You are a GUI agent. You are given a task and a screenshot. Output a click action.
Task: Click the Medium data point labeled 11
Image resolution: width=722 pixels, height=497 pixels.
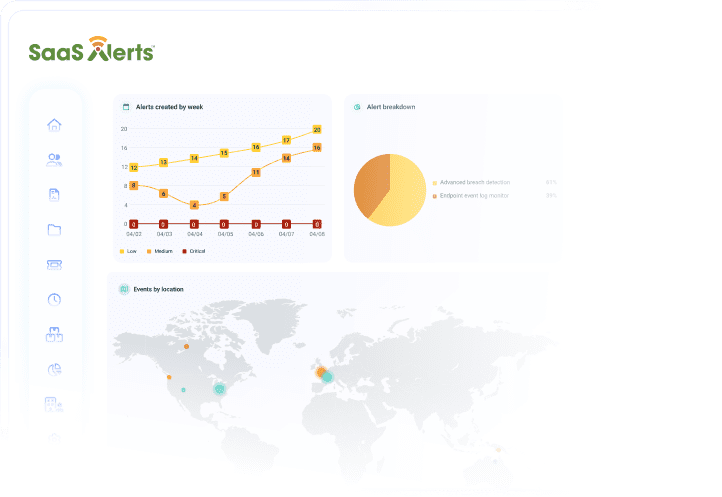[x=256, y=172]
